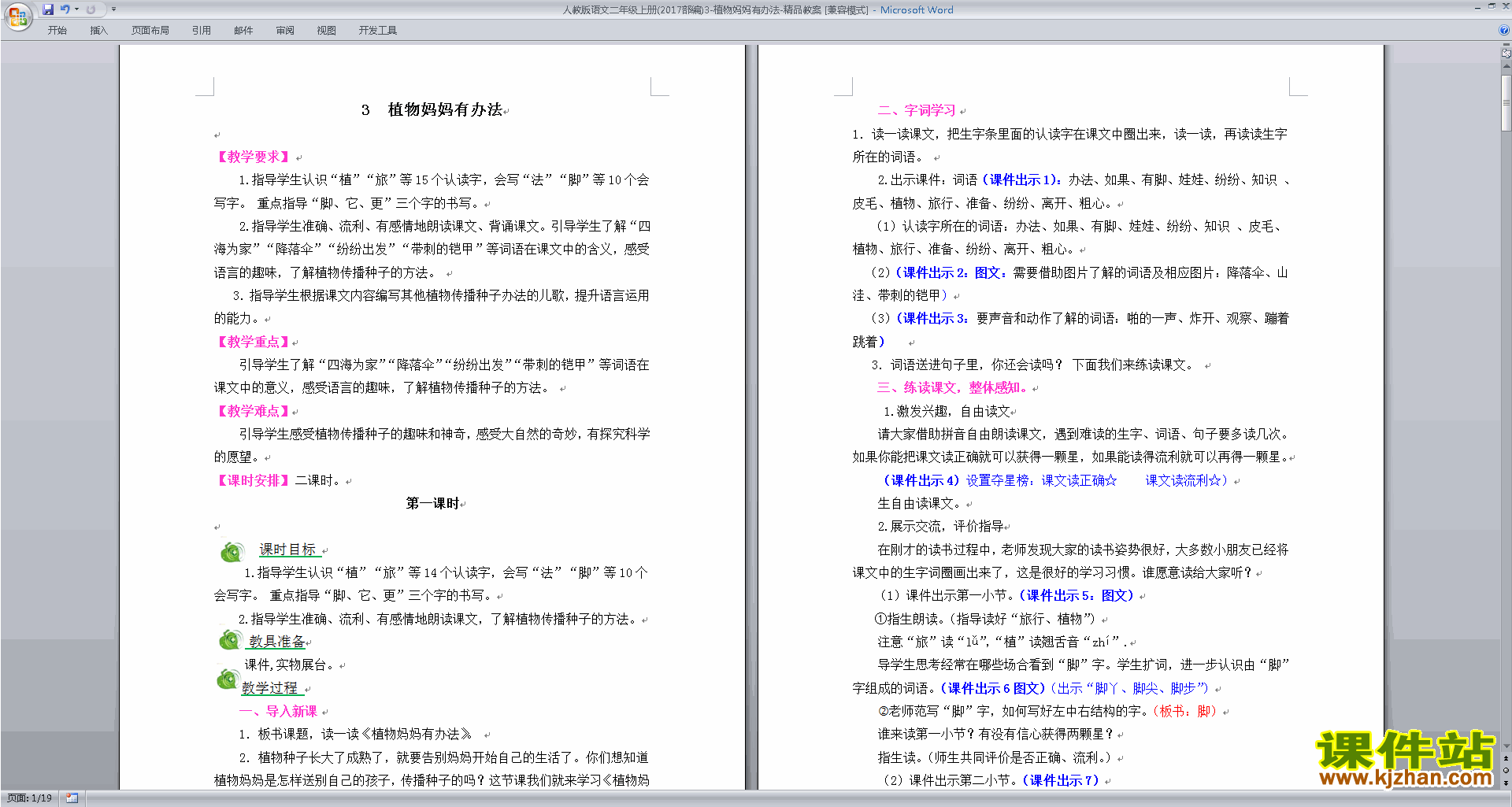This screenshot has height=807, width=1512.
Task: Click the scrollbar down arrow
Action: [1506, 746]
